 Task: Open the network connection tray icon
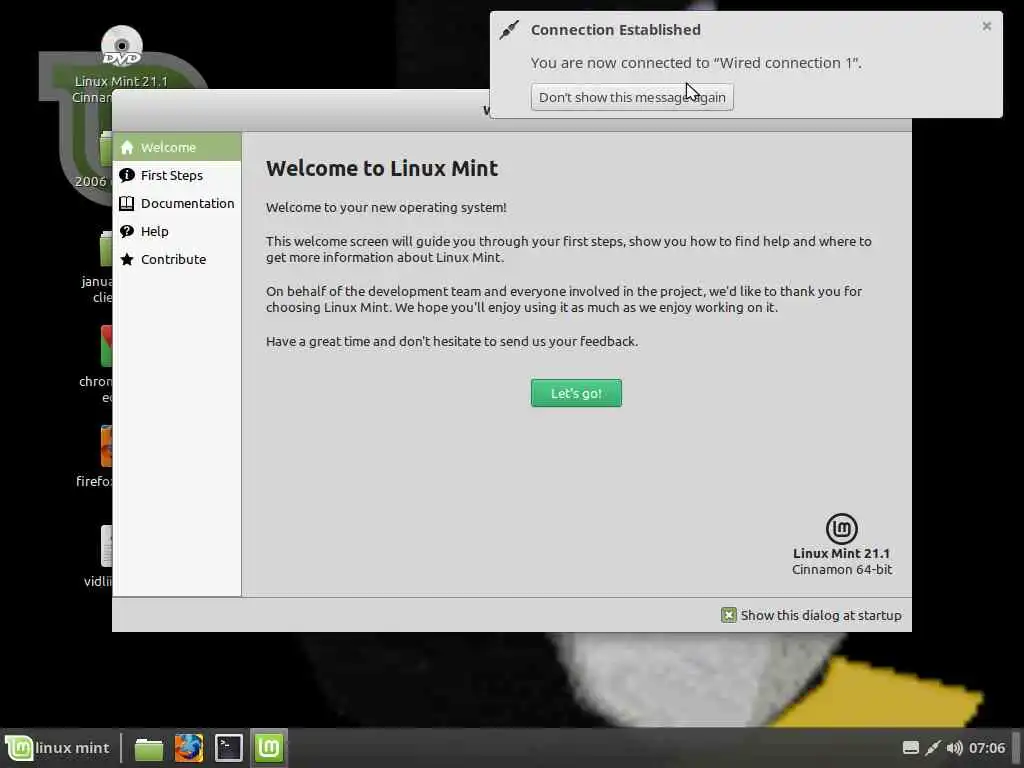(933, 748)
